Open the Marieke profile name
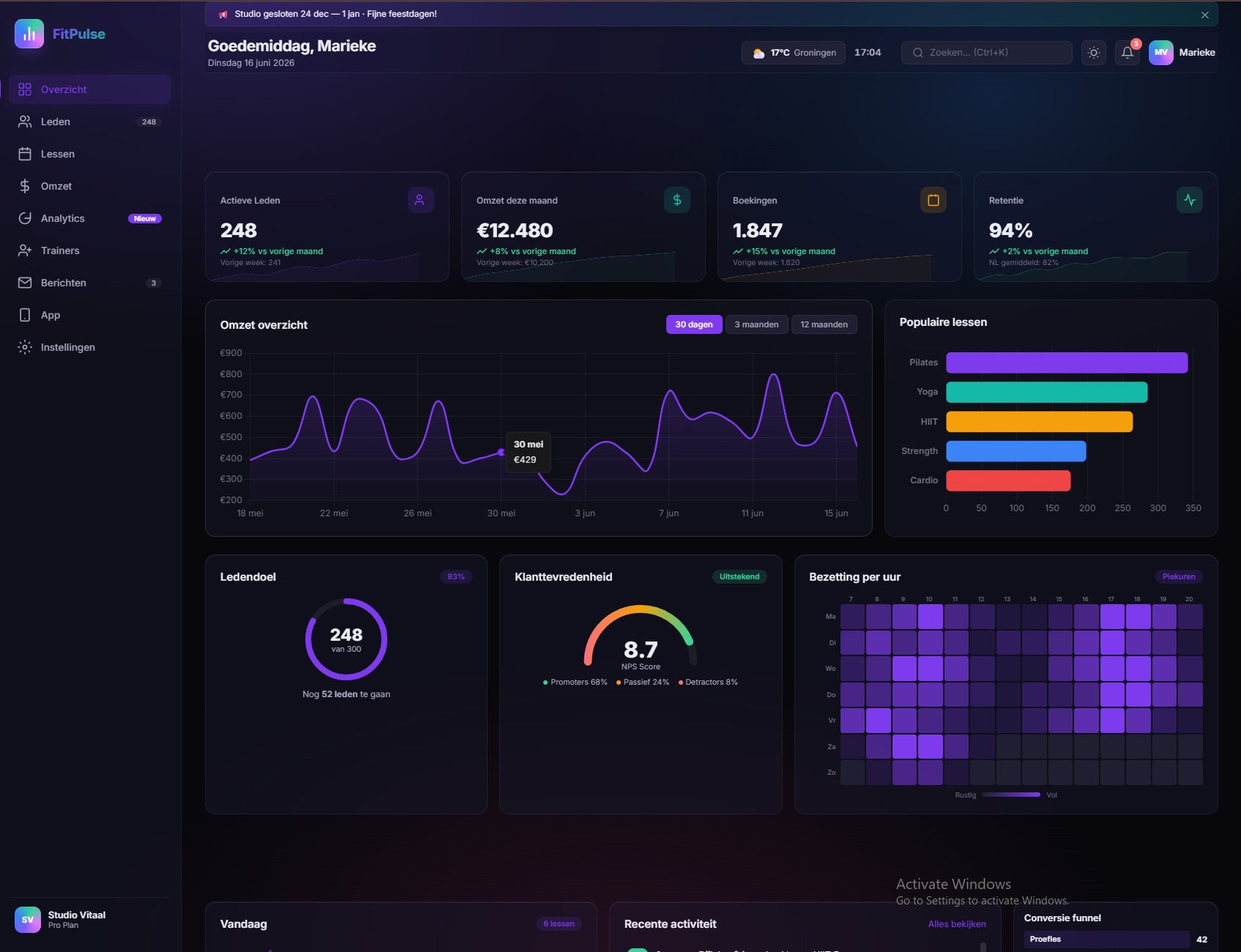Image resolution: width=1241 pixels, height=952 pixels. [x=1197, y=53]
